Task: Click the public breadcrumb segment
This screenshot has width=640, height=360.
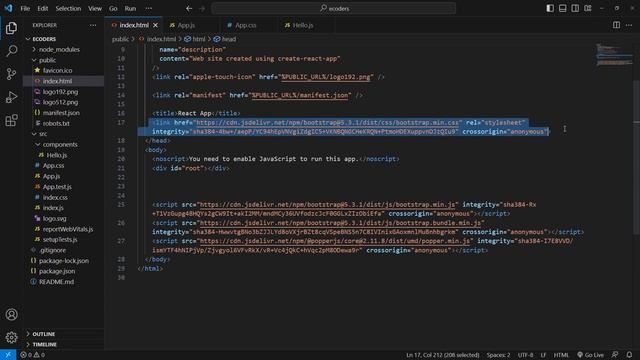Action: (x=120, y=39)
